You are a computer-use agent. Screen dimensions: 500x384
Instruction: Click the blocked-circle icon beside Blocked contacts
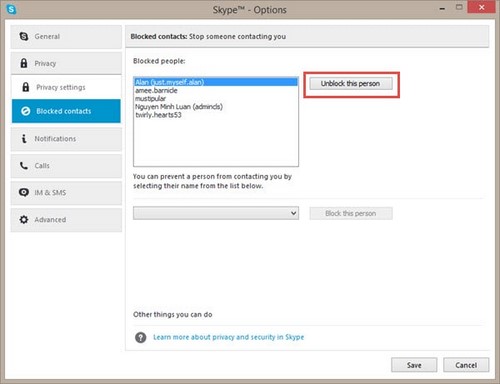tap(26, 111)
